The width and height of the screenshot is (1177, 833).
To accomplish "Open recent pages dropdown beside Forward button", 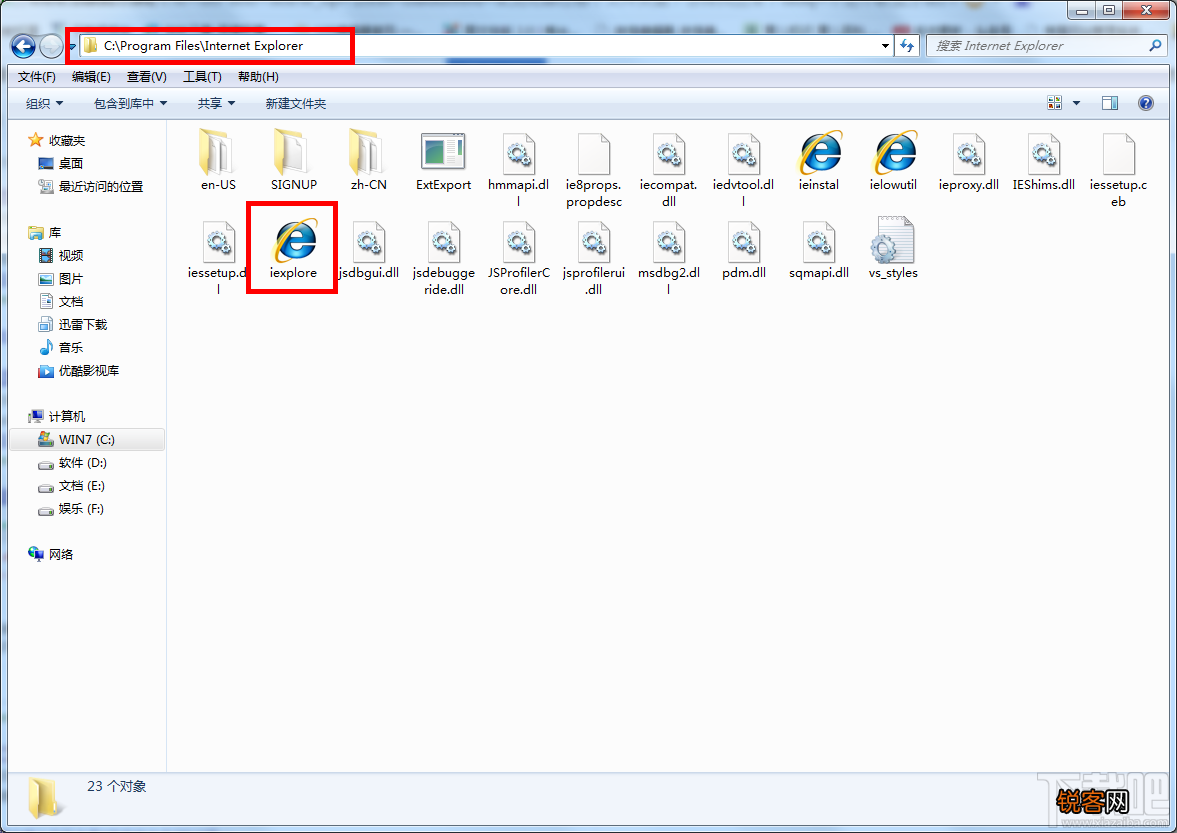I will 72,47.
